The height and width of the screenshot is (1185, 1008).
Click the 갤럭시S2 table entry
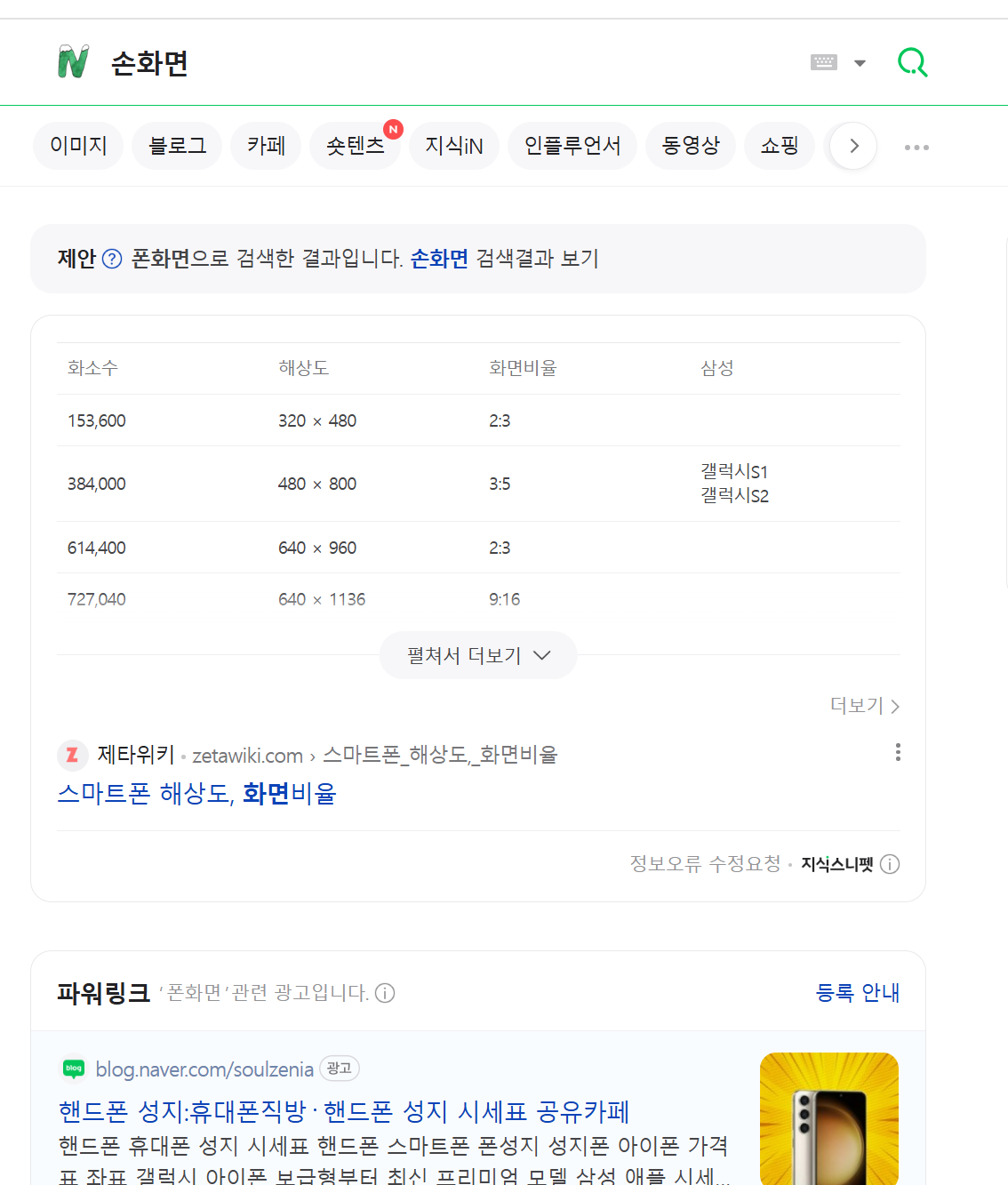tap(734, 495)
